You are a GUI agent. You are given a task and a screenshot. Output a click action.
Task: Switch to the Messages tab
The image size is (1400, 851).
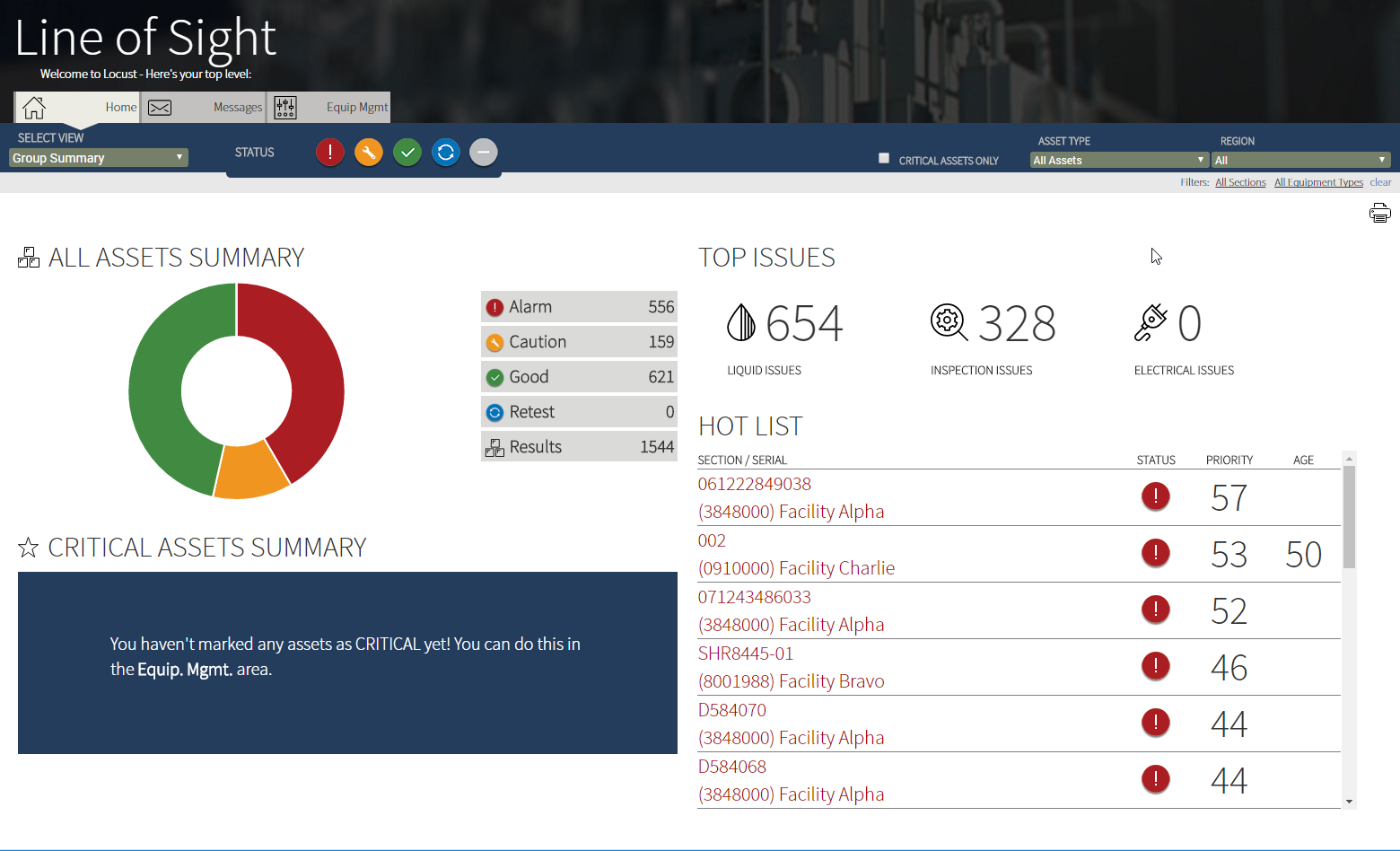pos(203,107)
